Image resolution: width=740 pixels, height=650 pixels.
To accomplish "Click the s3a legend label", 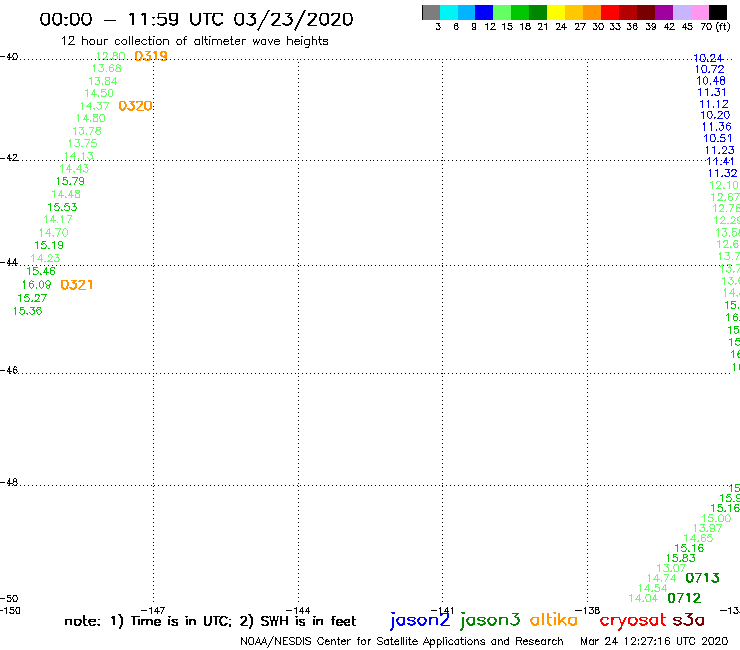I will point(689,620).
